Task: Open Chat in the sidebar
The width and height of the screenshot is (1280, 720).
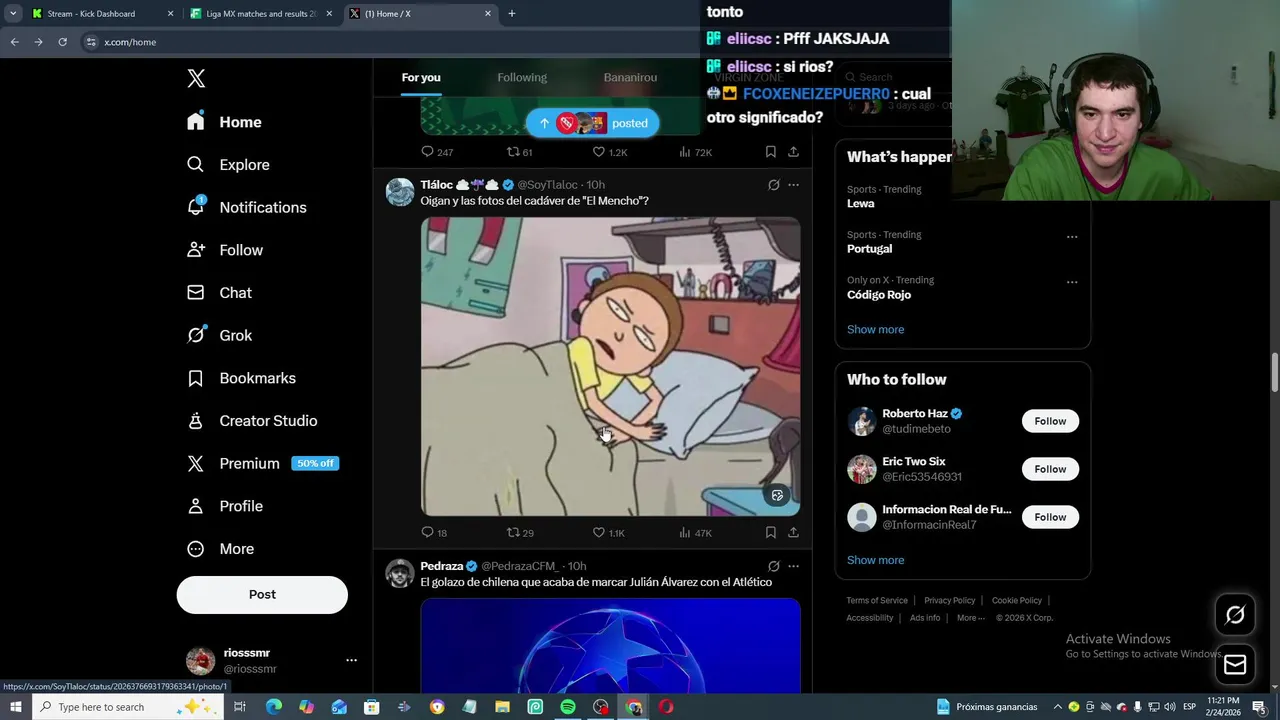Action: [x=220, y=293]
